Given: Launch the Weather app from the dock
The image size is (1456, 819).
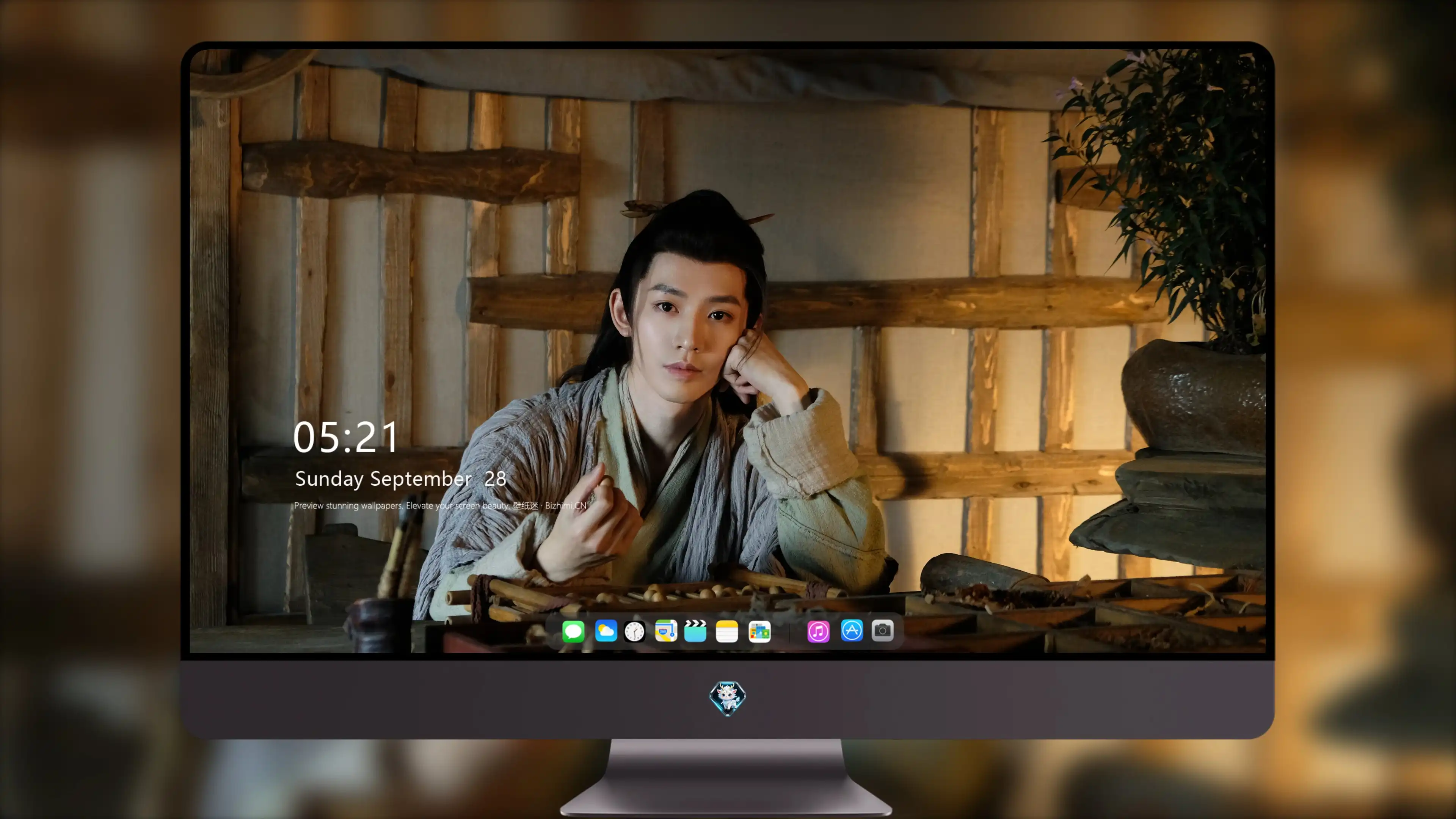Looking at the screenshot, I should click(606, 631).
